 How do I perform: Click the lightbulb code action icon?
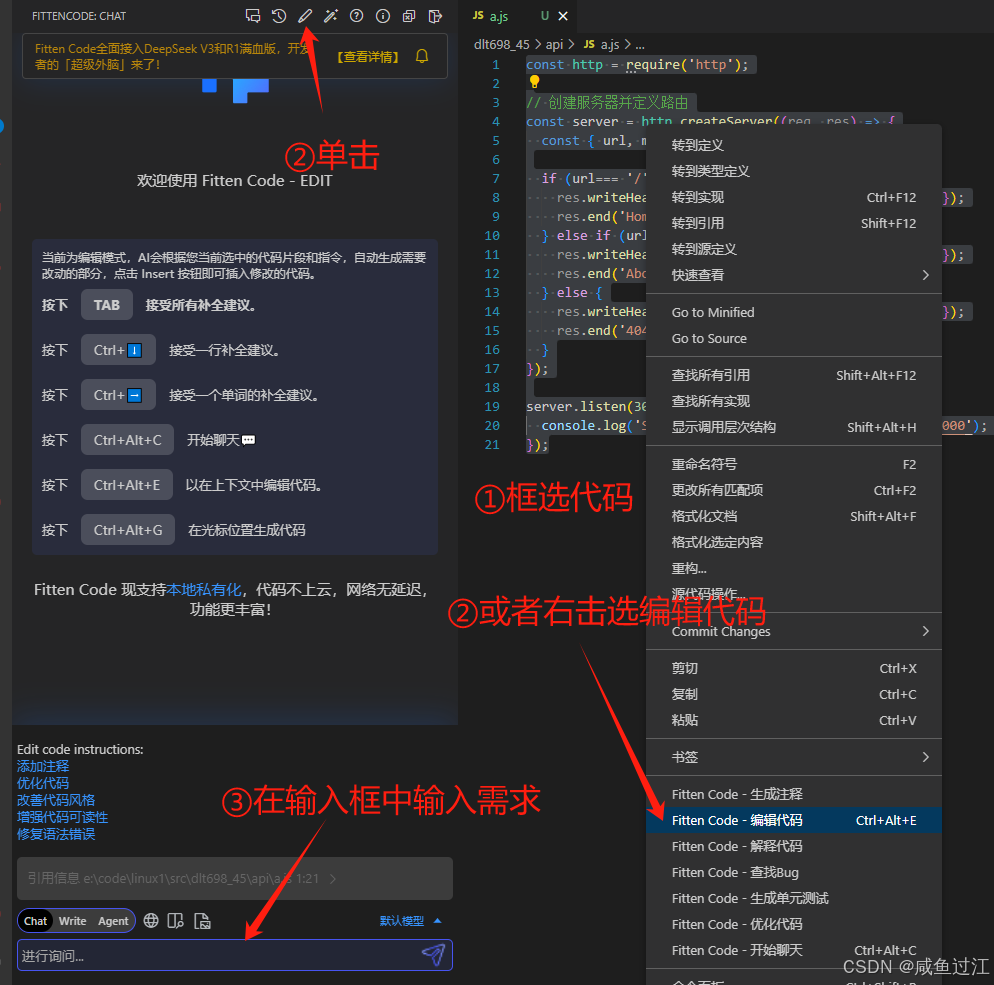pos(534,82)
